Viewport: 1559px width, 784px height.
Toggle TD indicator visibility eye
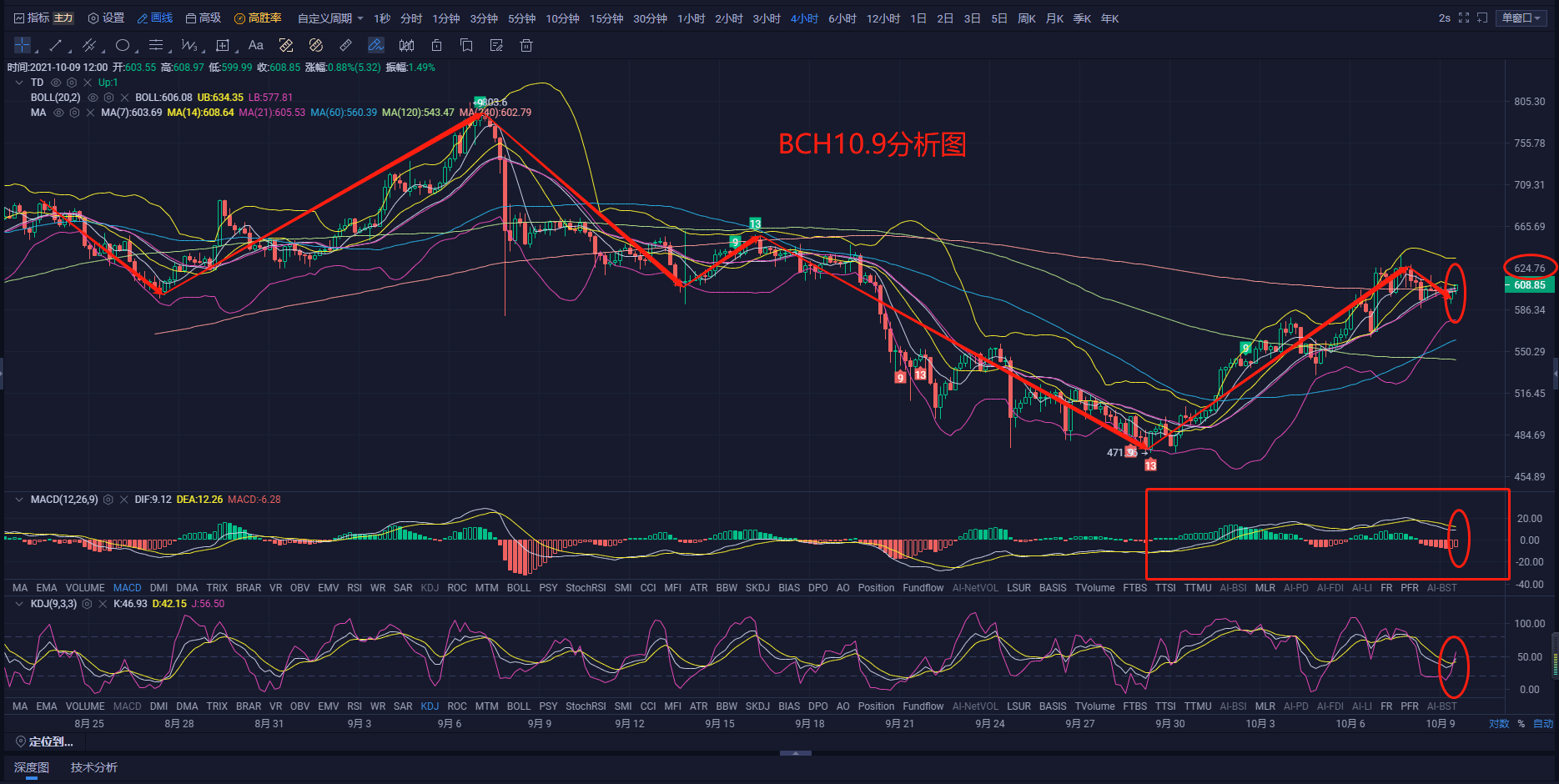click(x=56, y=83)
